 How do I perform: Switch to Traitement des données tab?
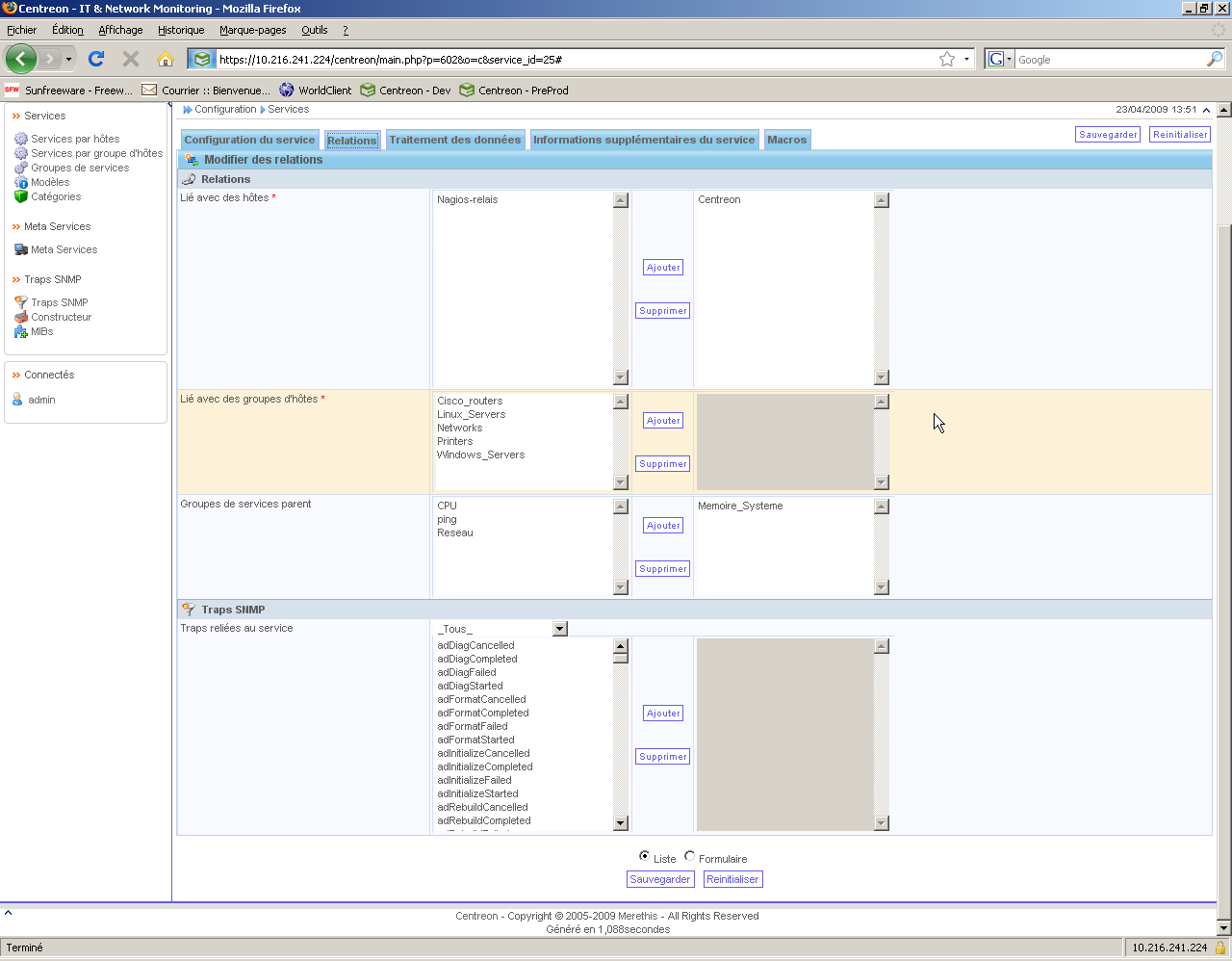pyautogui.click(x=454, y=140)
